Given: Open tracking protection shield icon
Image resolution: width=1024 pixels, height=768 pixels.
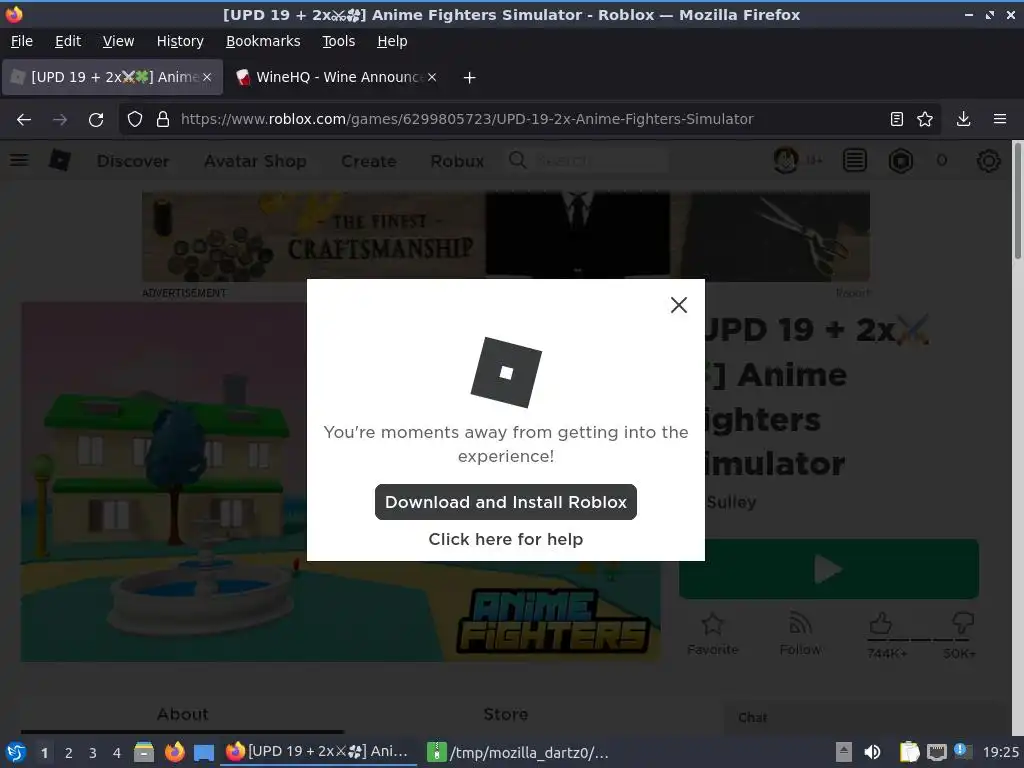Looking at the screenshot, I should click(x=135, y=120).
